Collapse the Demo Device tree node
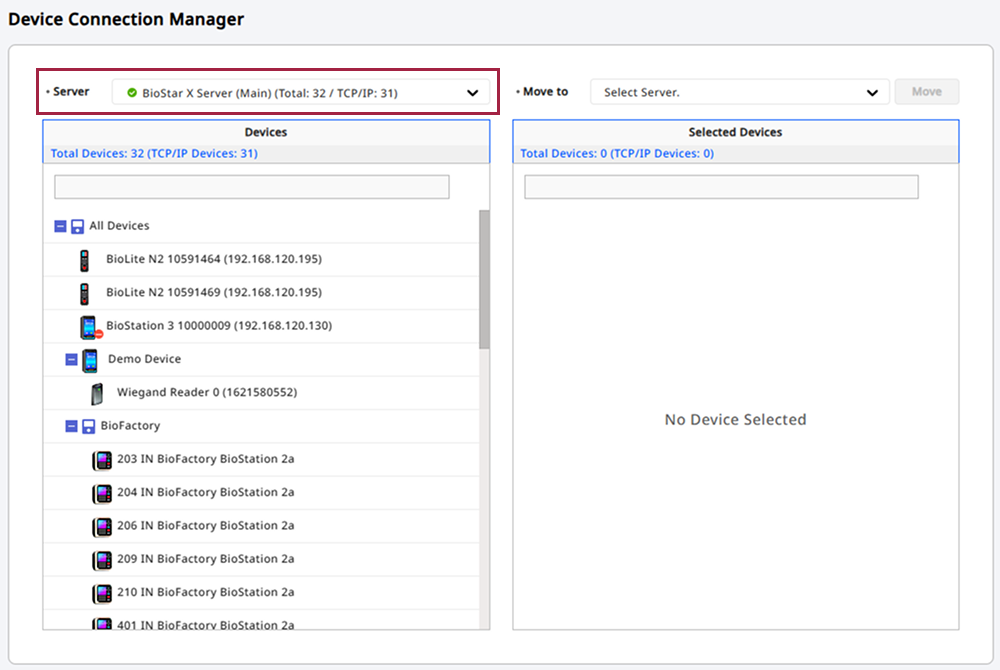This screenshot has height=670, width=1000. pos(71,360)
